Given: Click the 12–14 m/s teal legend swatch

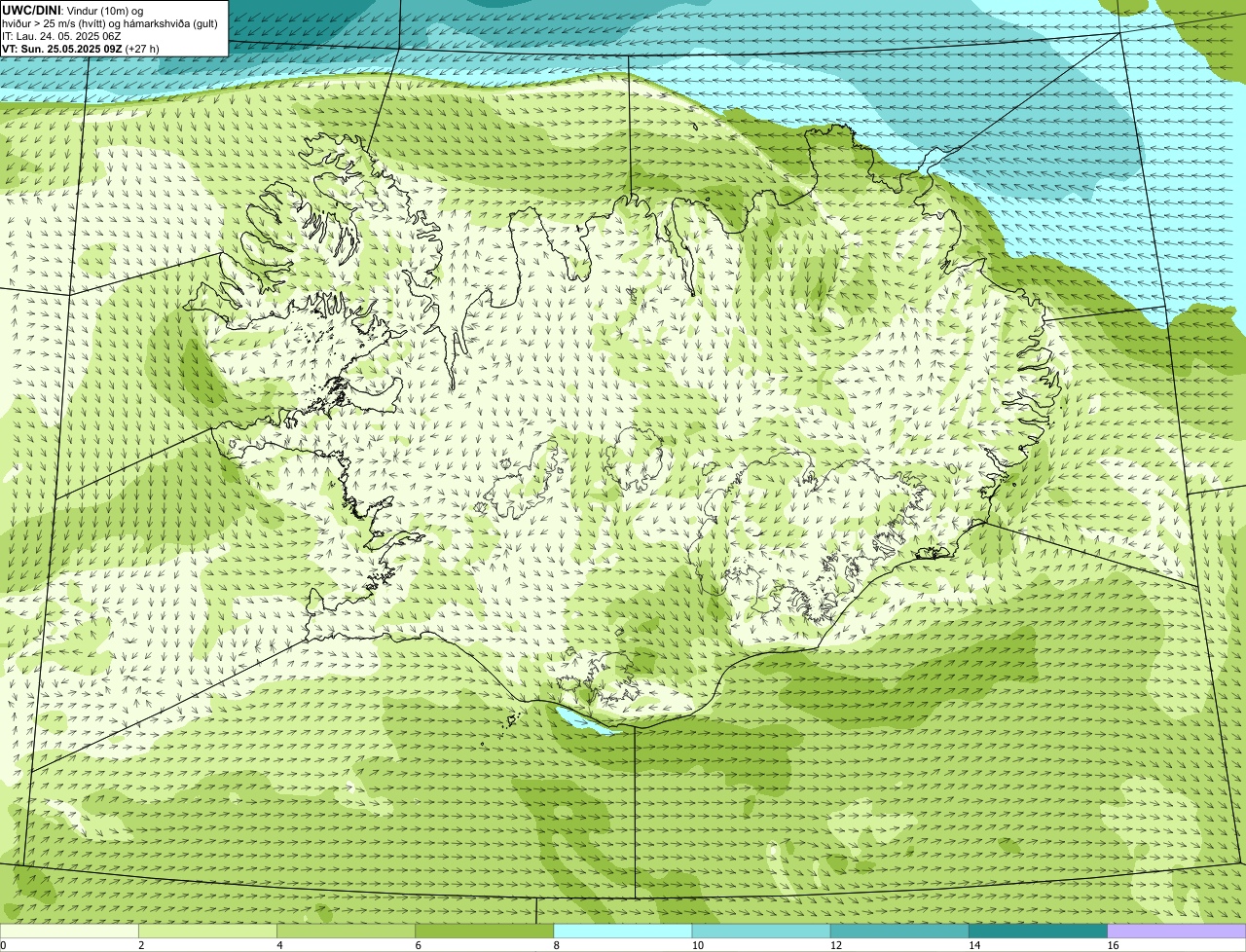Looking at the screenshot, I should click(900, 932).
